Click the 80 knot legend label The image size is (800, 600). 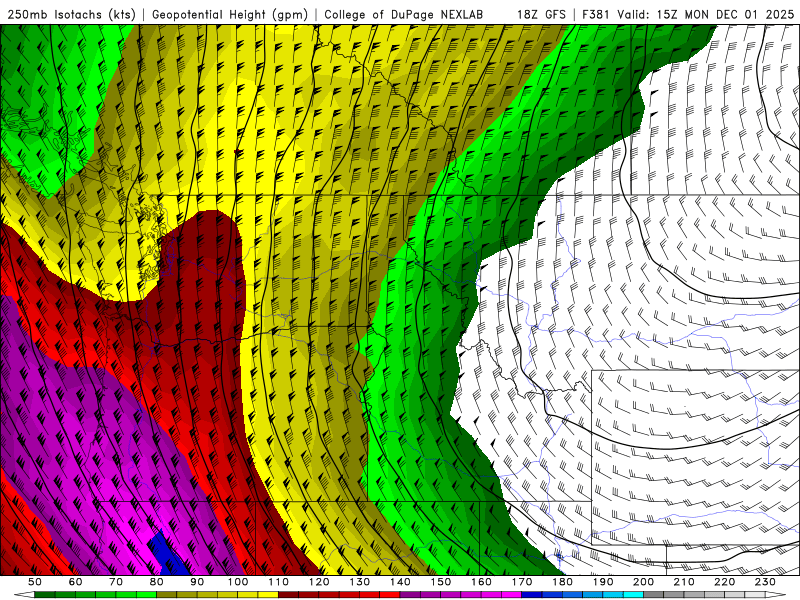[157, 582]
